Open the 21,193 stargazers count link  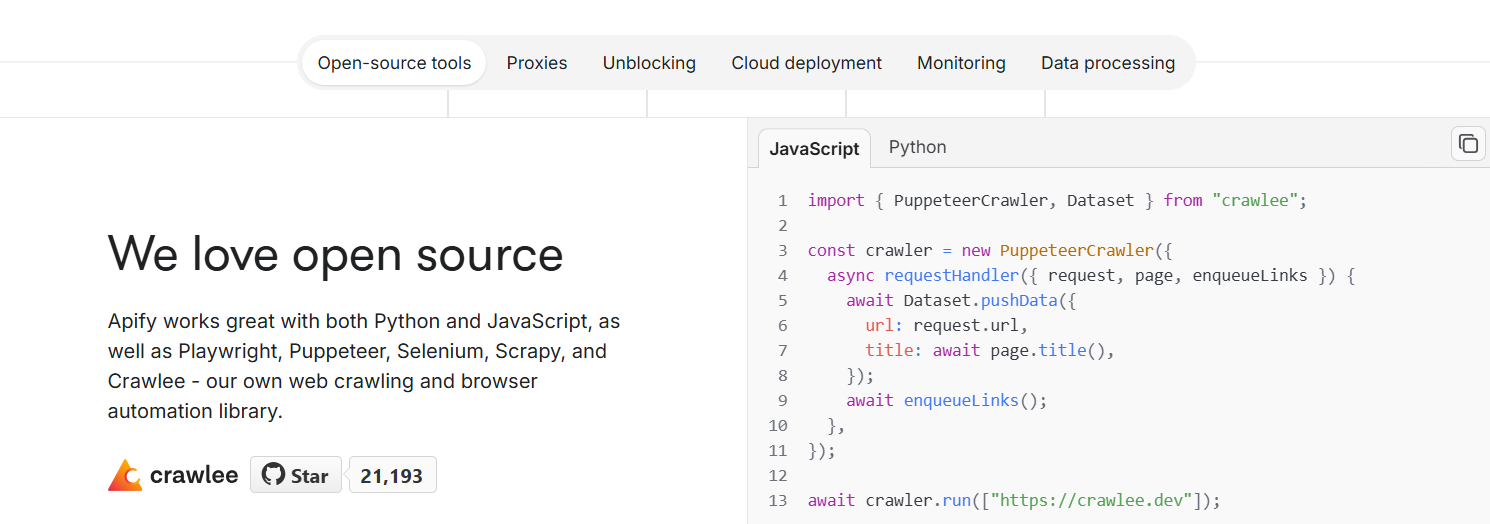[392, 476]
